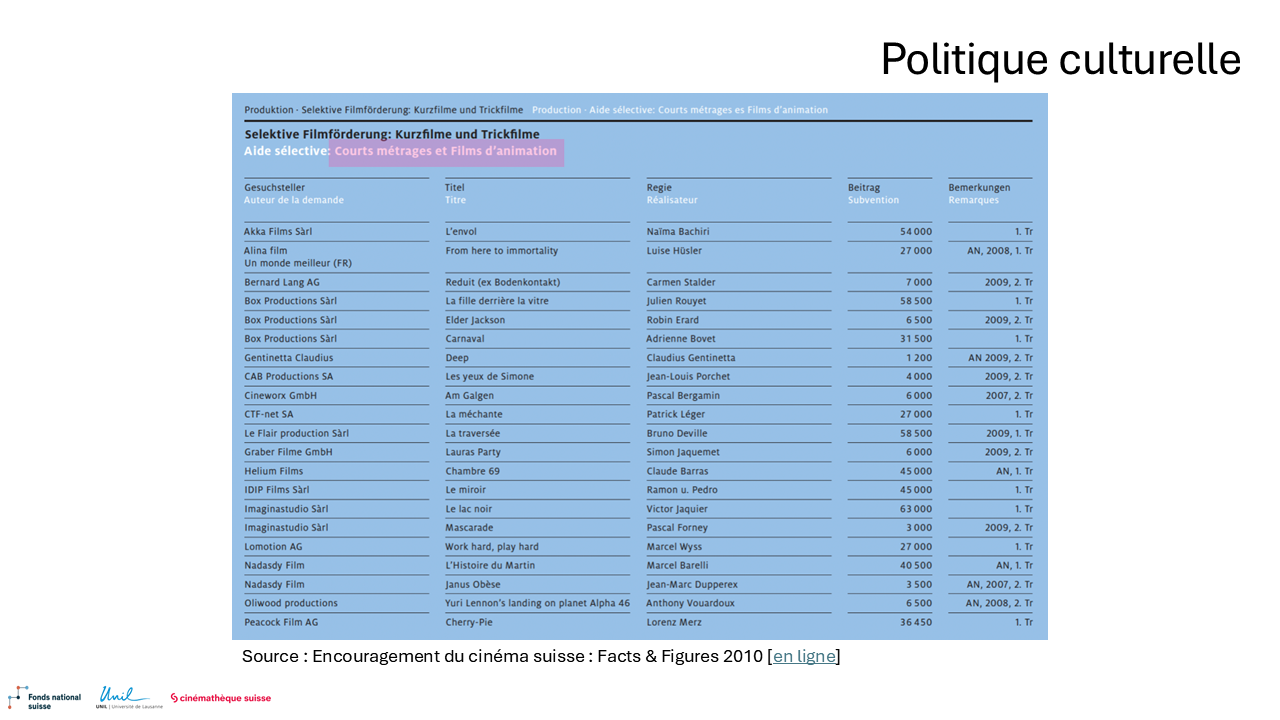Image resolution: width=1280 pixels, height=720 pixels.
Task: Select 'Peacock Film AG' in the last row
Action: tap(281, 622)
